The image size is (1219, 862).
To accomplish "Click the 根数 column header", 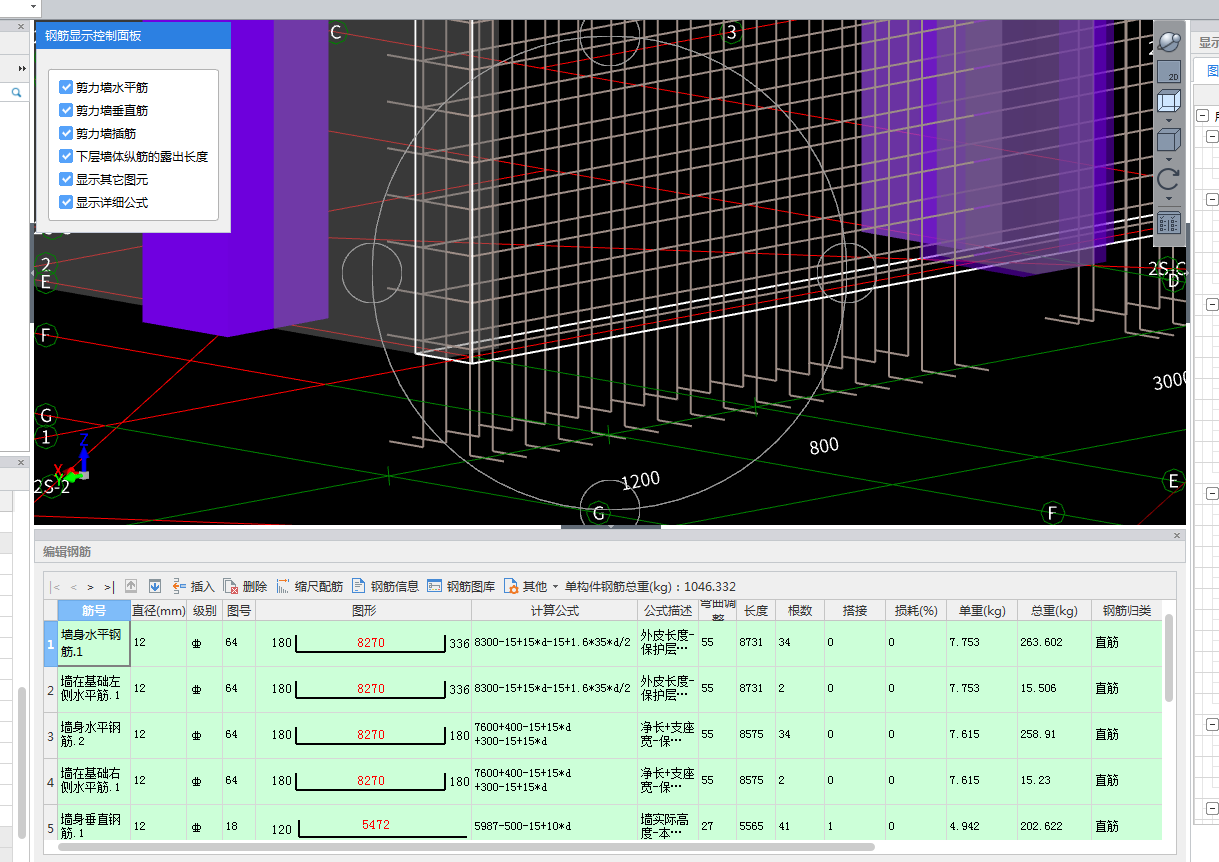I will [x=800, y=610].
